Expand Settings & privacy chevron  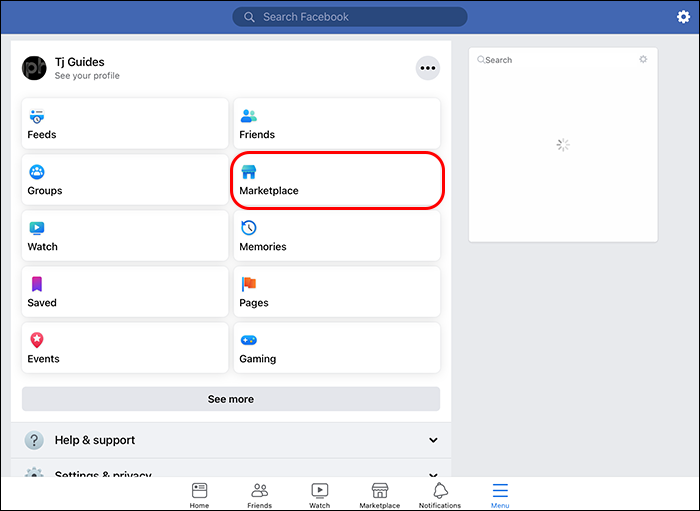[433, 475]
